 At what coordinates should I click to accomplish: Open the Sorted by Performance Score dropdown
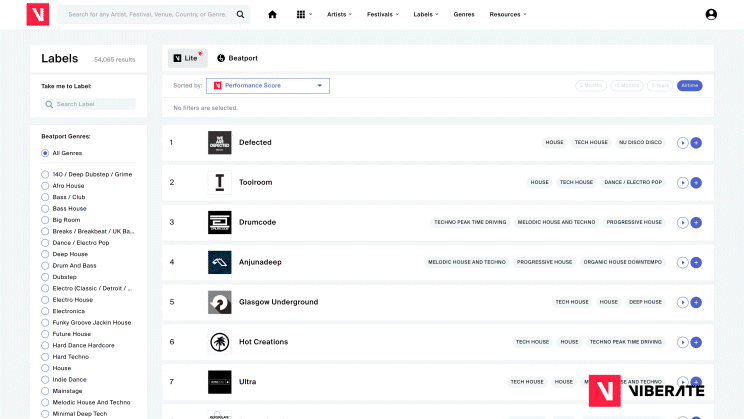(x=268, y=85)
